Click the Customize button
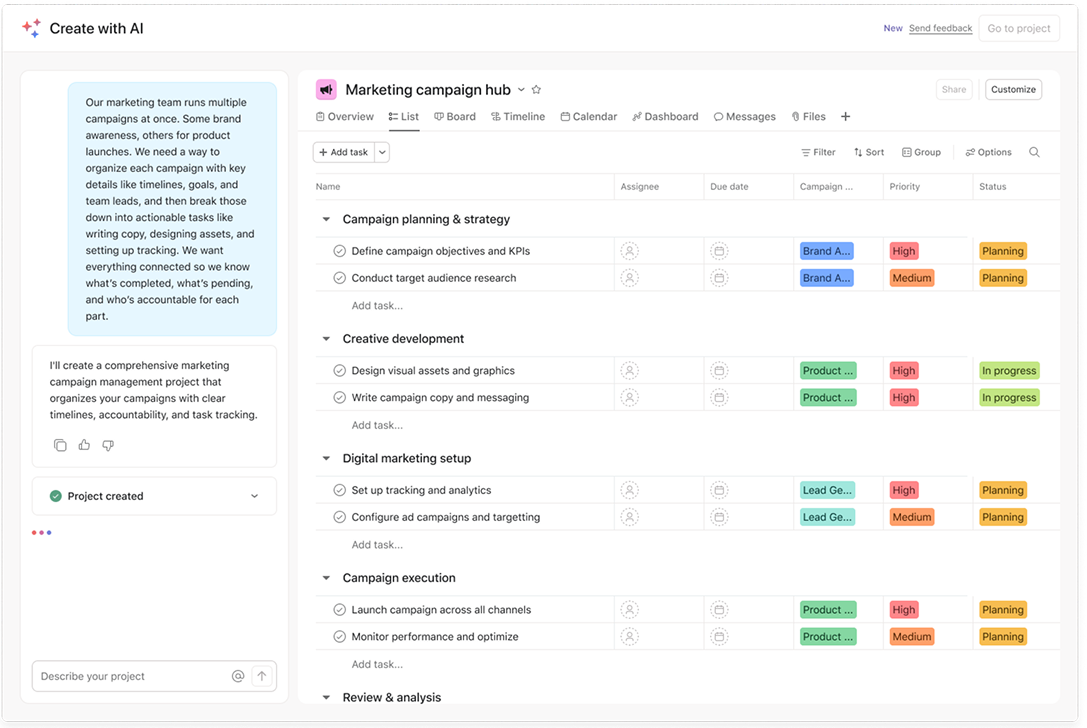 pos(1013,90)
